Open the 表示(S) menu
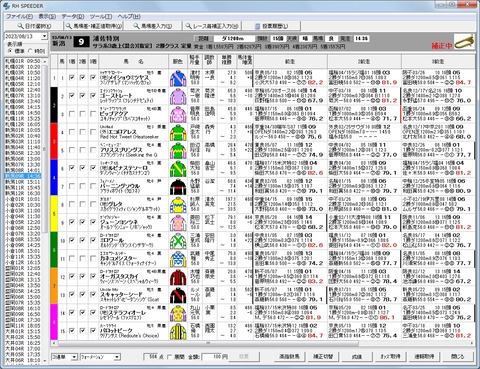 (x=47, y=16)
